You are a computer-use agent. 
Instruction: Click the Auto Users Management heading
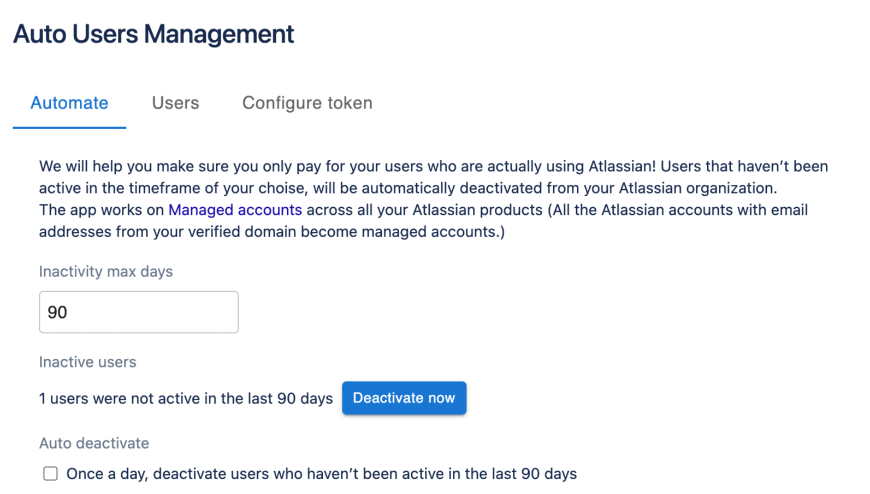pos(153,34)
